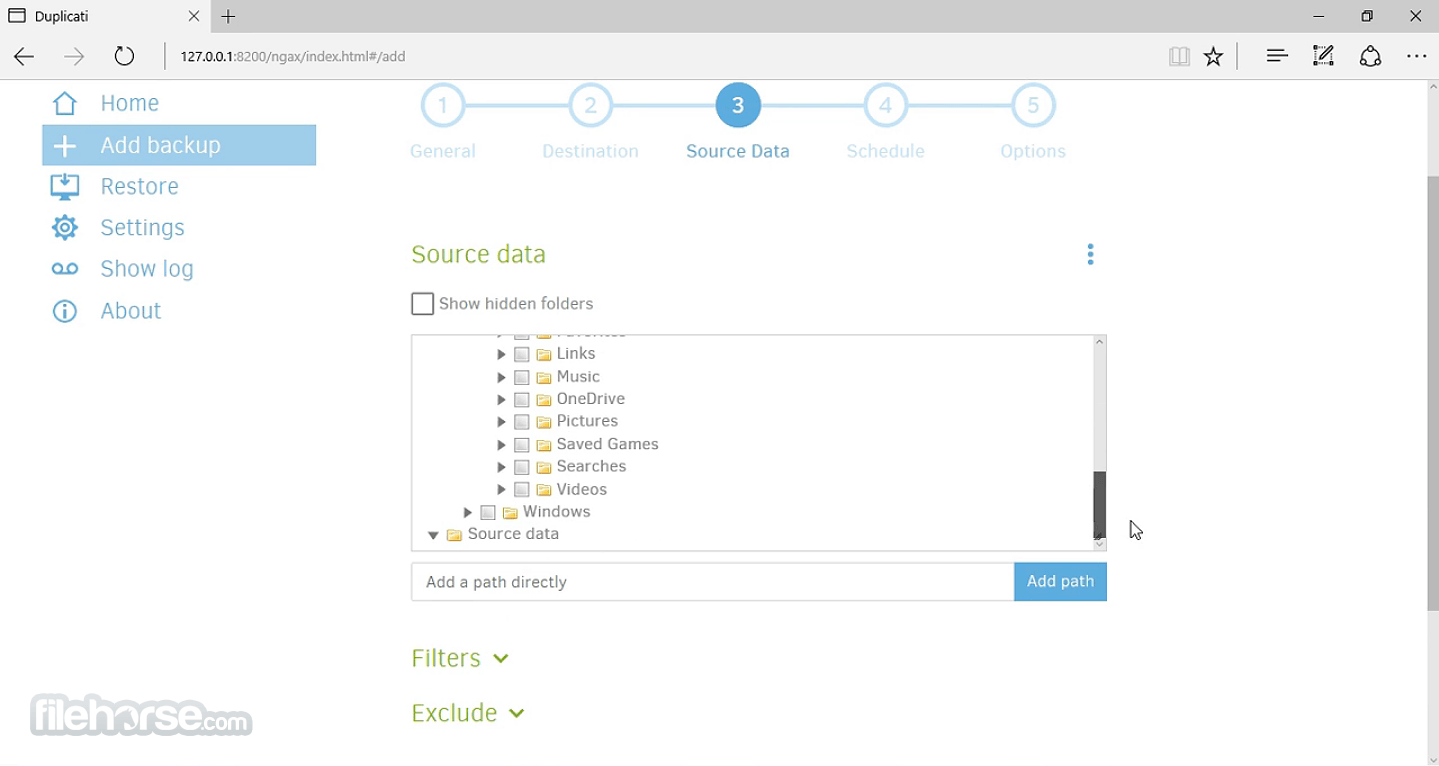Expand the Pictures folder tree node
Screen dimensions: 1439x766
tap(501, 421)
